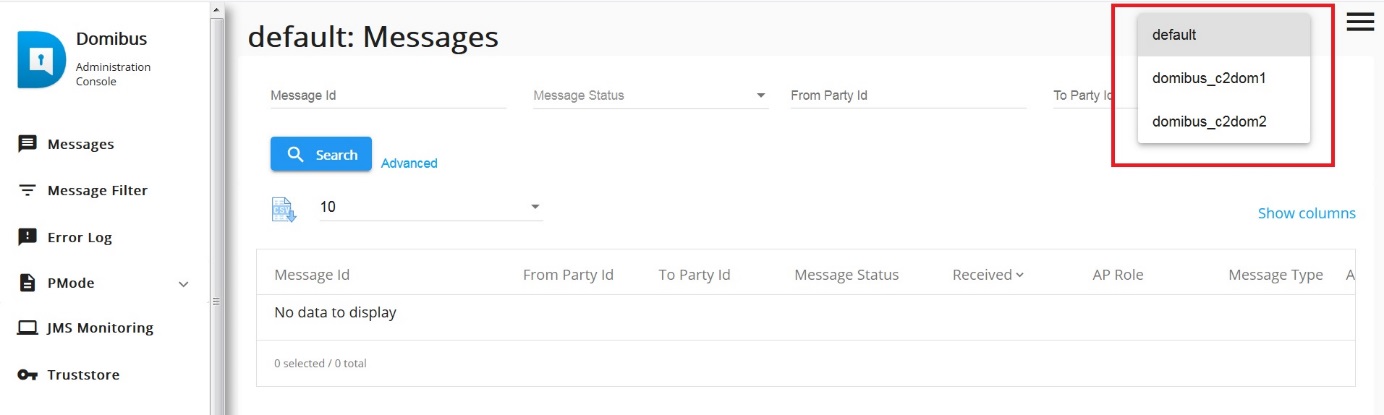Focus the Message Id input field
This screenshot has width=1384, height=415.
[388, 96]
